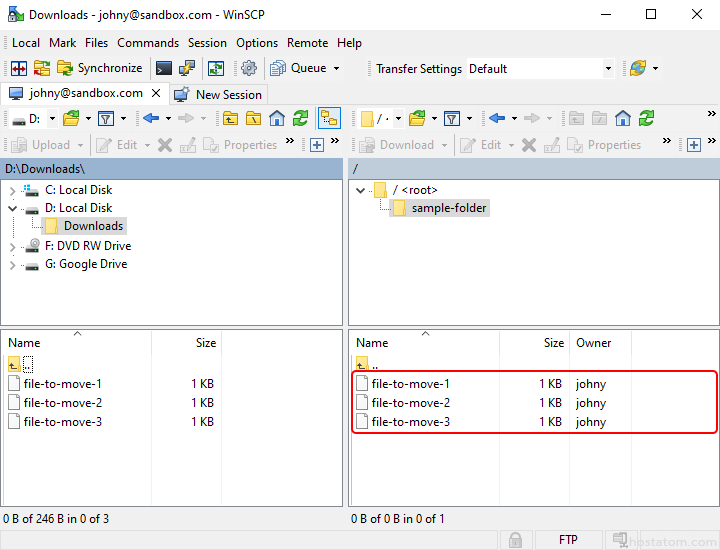Select file-to-move-2 in the remote panel
The width and height of the screenshot is (720, 550).
[410, 403]
